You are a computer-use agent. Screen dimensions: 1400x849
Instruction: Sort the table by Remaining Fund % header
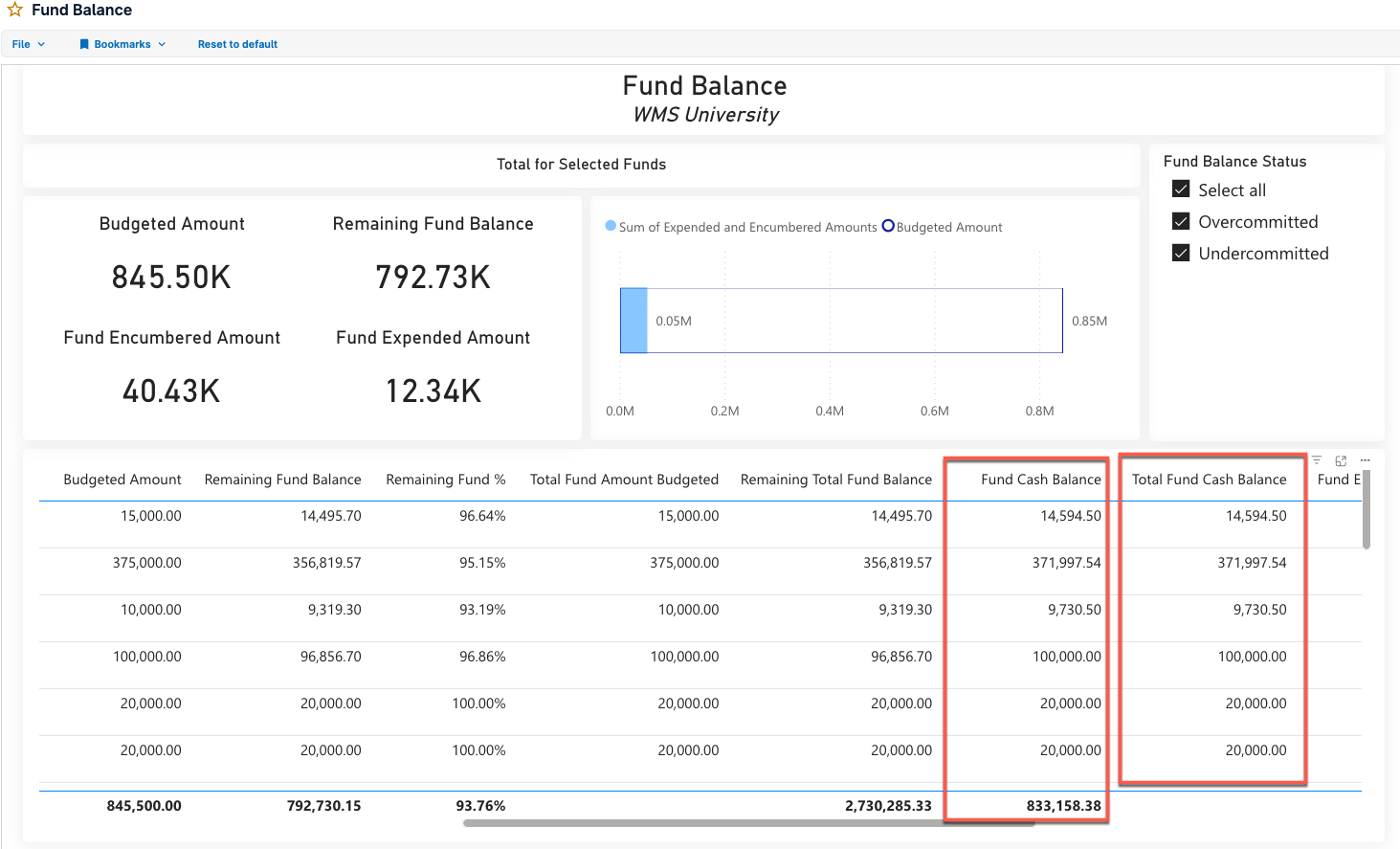click(x=445, y=479)
